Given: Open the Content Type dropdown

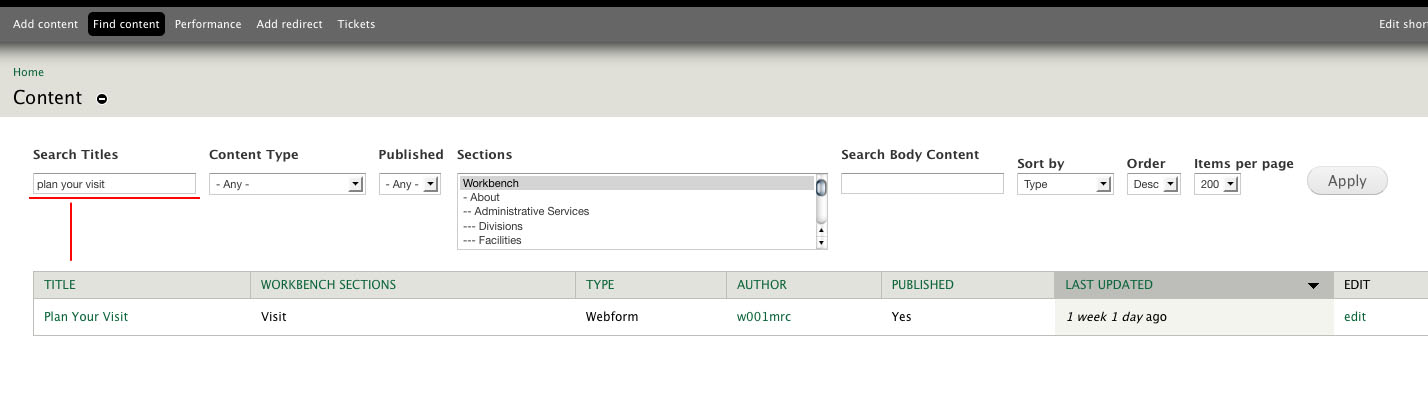Looking at the screenshot, I should click(x=286, y=184).
